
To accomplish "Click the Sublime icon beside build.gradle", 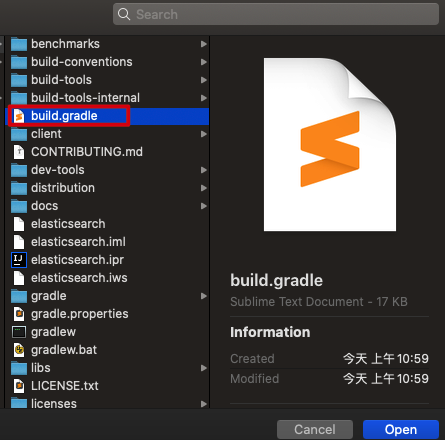I will coord(19,116).
